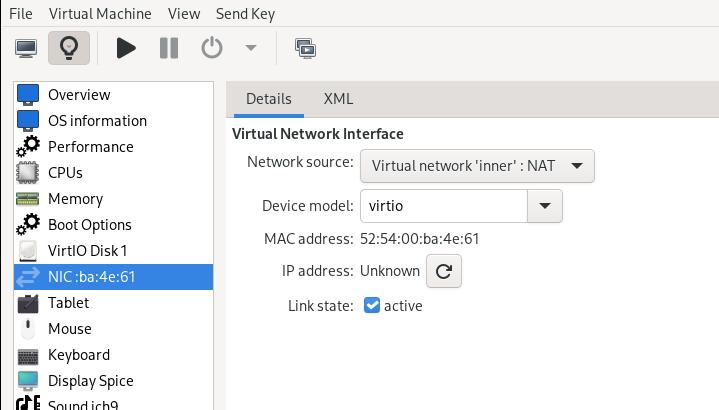Pause the virtual machine
This screenshot has width=719, height=410.
click(x=169, y=48)
